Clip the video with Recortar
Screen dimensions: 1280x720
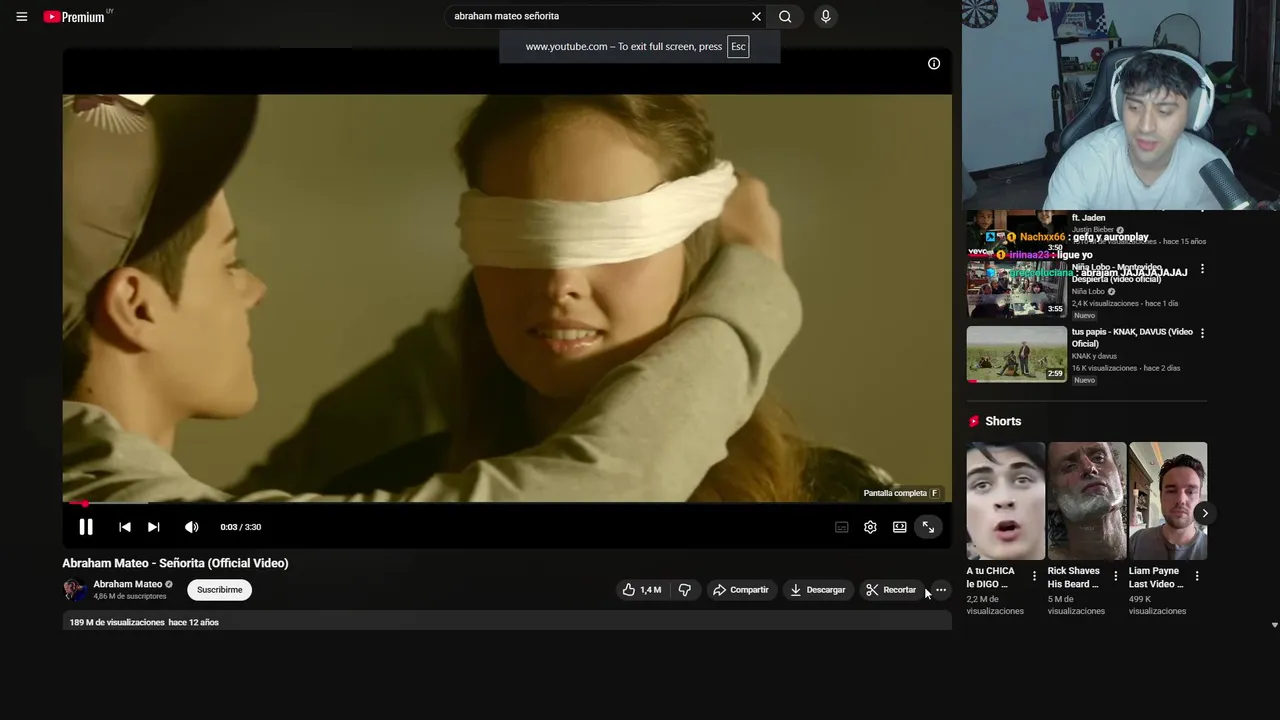pos(891,590)
